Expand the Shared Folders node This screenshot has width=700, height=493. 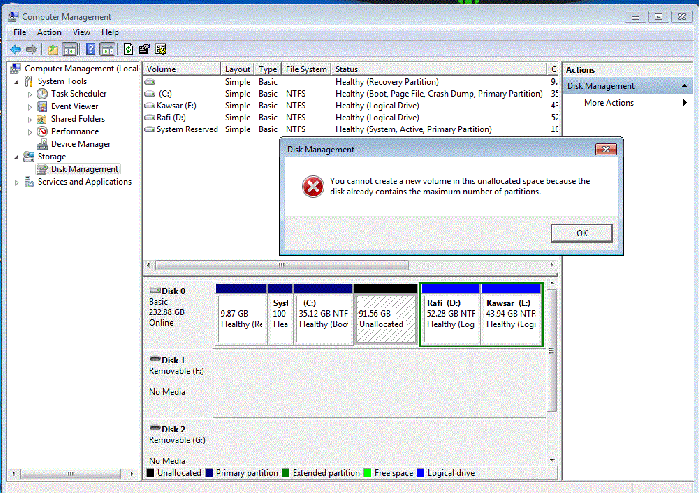[30, 119]
